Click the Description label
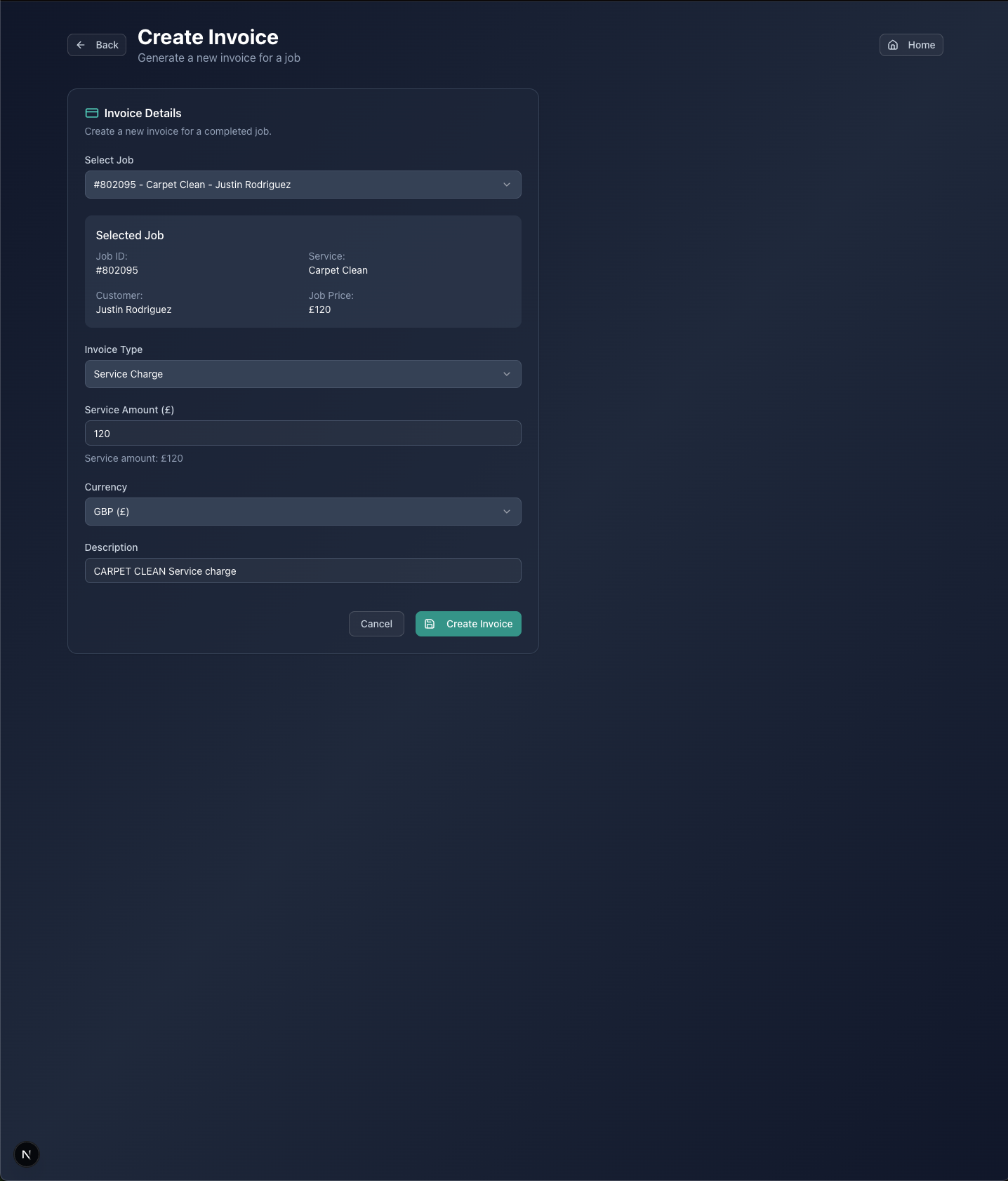 pyautogui.click(x=112, y=547)
